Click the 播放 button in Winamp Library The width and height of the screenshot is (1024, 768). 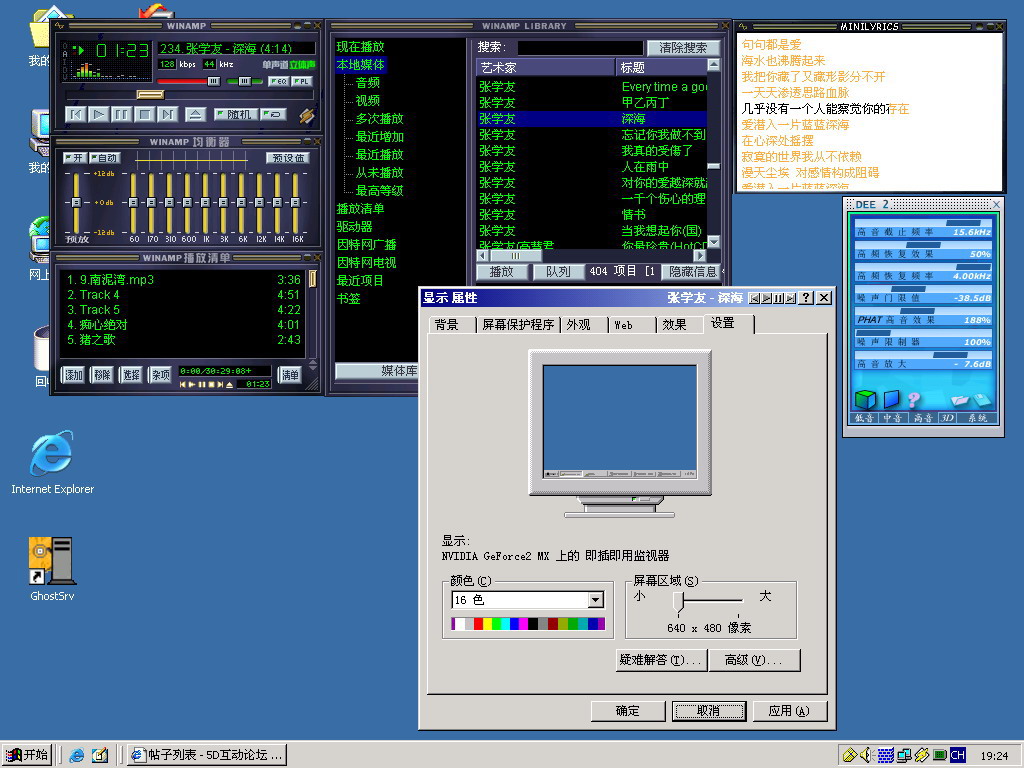click(x=502, y=272)
